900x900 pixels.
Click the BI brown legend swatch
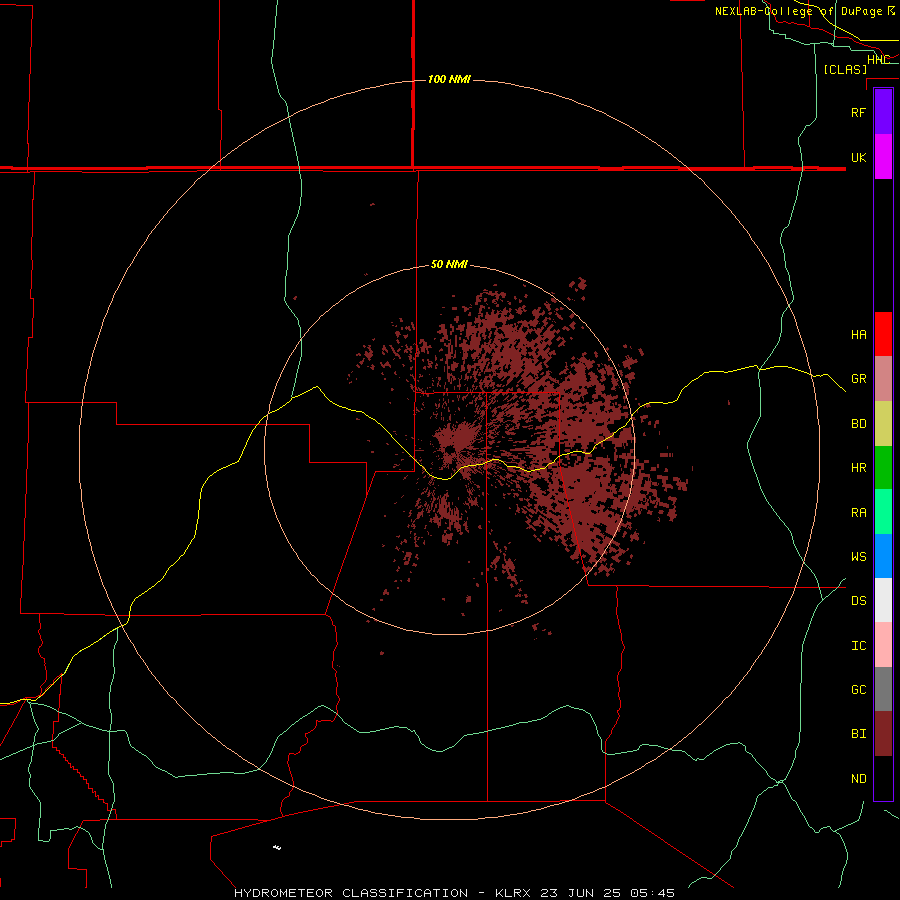point(883,734)
